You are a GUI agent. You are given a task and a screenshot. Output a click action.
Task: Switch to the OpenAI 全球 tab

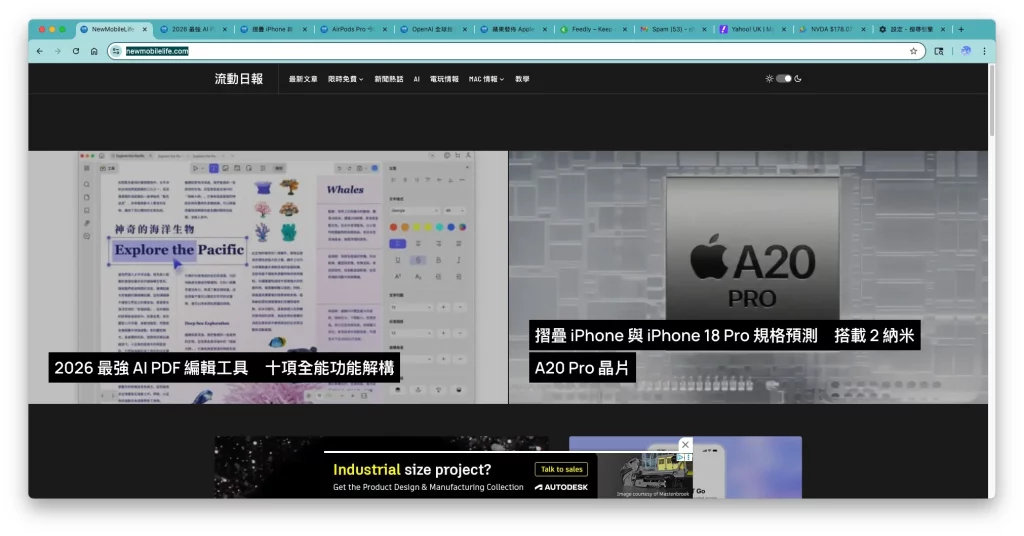pos(432,29)
